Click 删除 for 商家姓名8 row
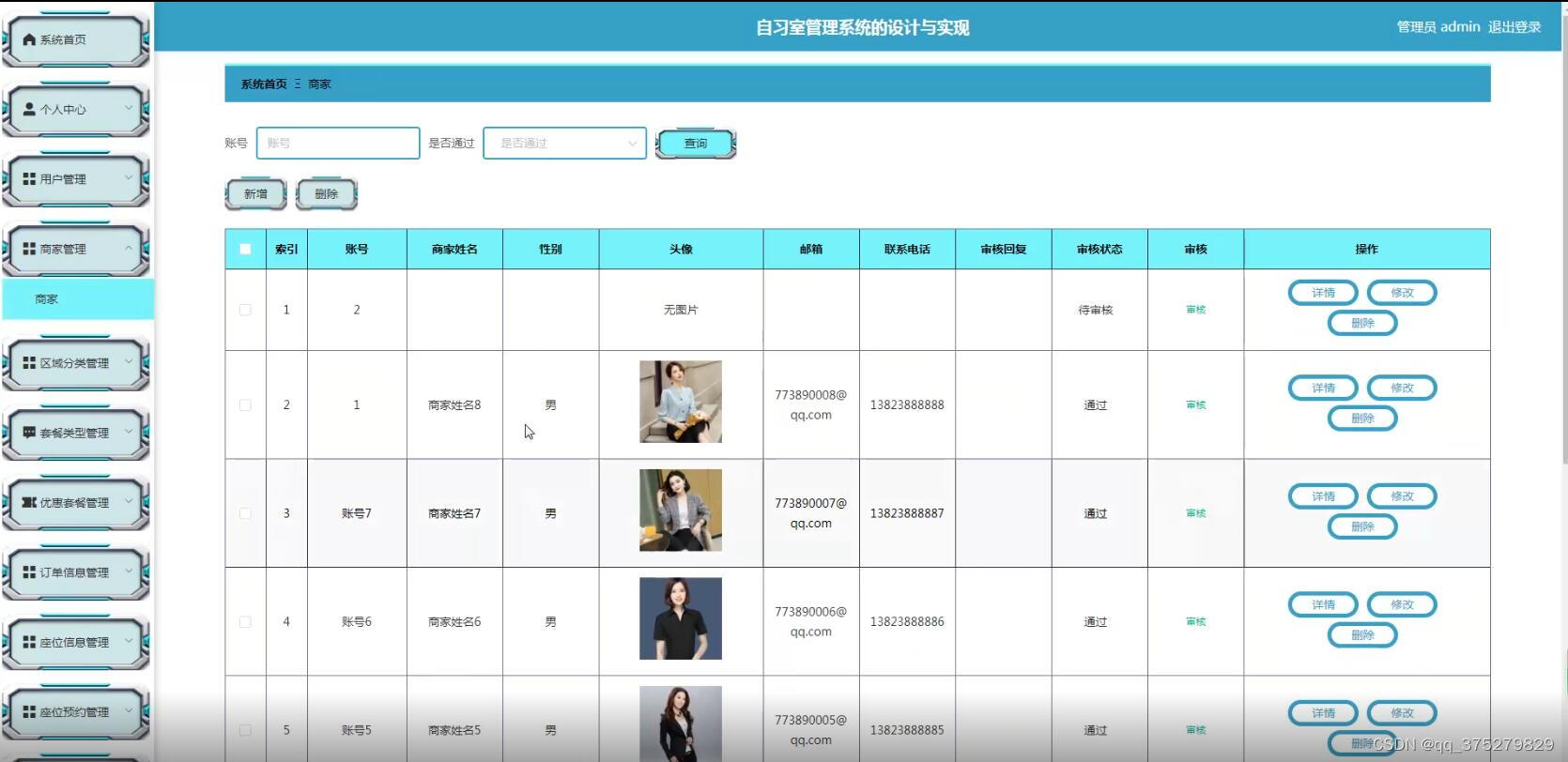The image size is (1568, 762). pos(1362,419)
